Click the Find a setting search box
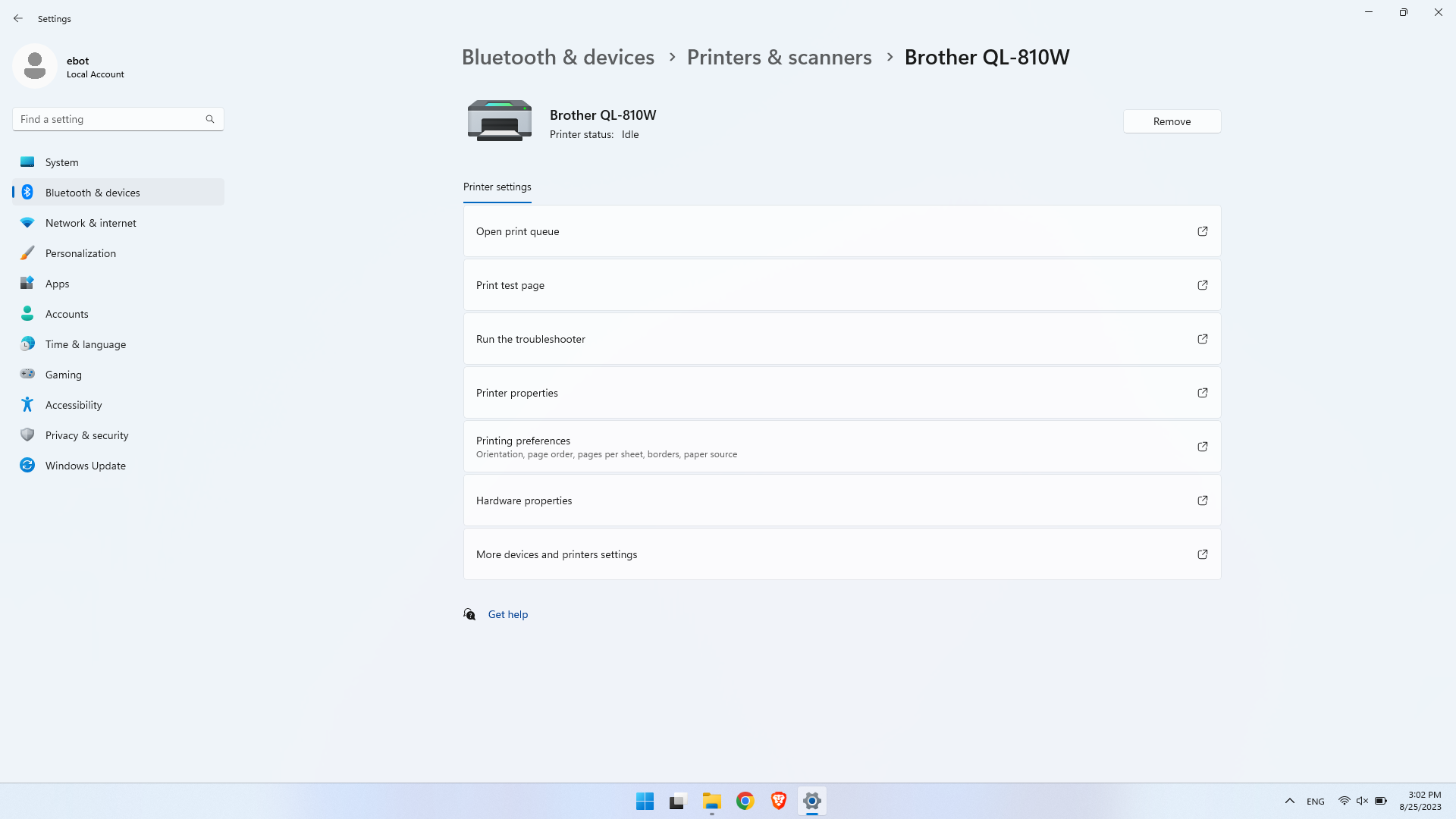 (118, 119)
